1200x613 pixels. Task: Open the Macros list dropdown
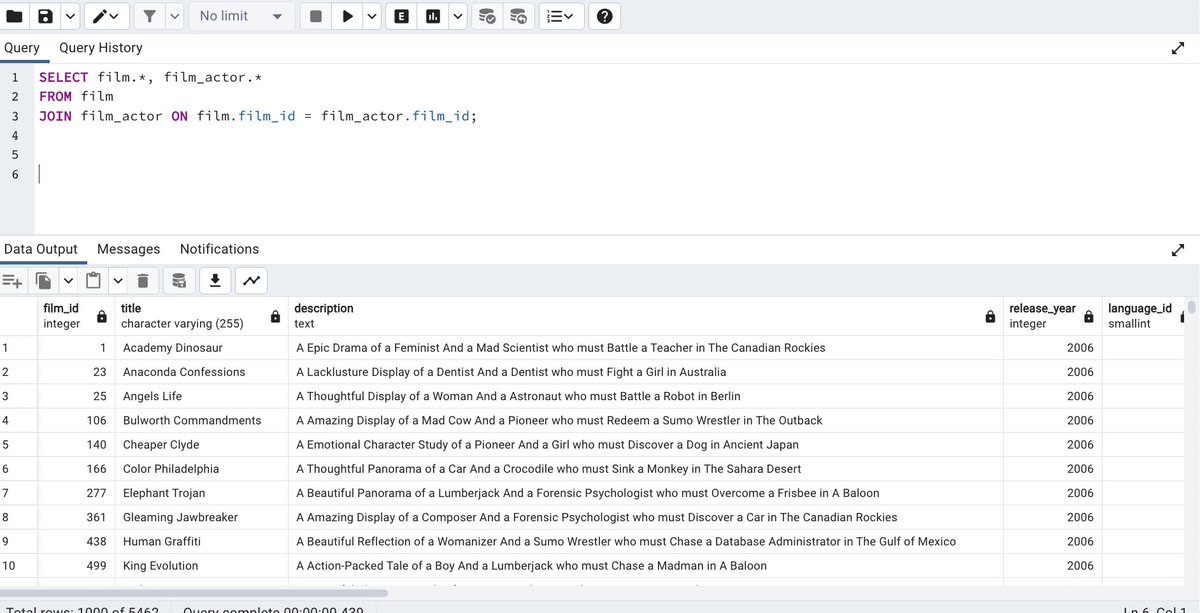[x=562, y=16]
